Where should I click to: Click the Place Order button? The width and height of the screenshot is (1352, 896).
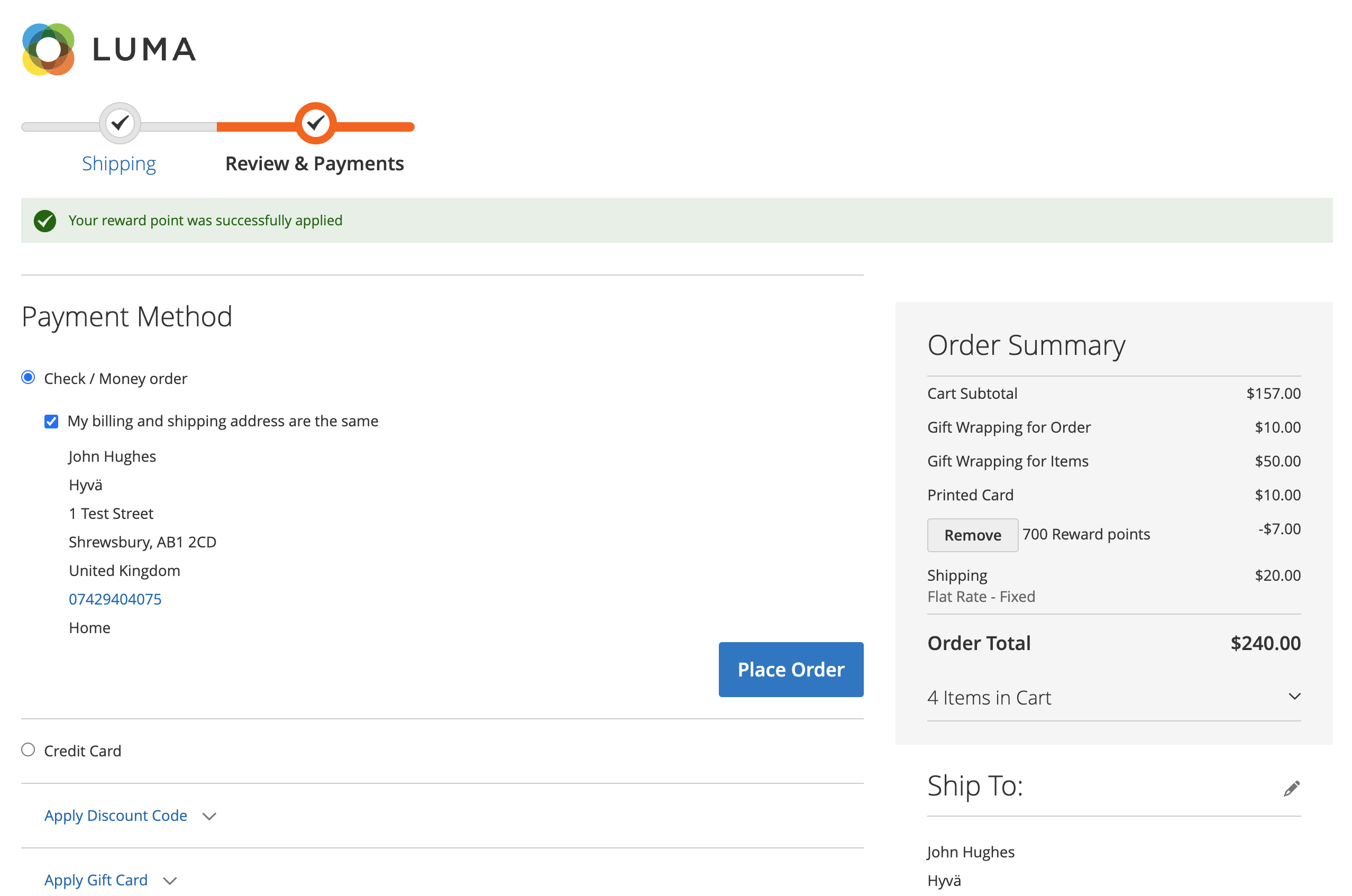click(x=791, y=670)
